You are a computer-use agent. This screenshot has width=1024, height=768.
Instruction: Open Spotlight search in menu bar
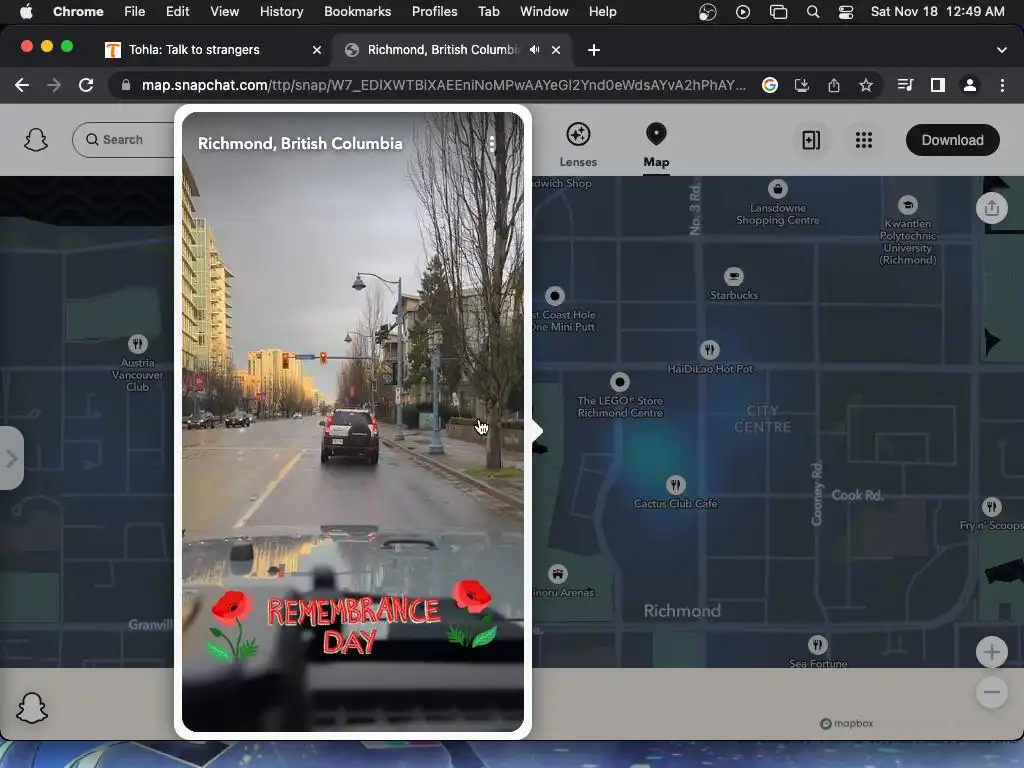pyautogui.click(x=812, y=12)
